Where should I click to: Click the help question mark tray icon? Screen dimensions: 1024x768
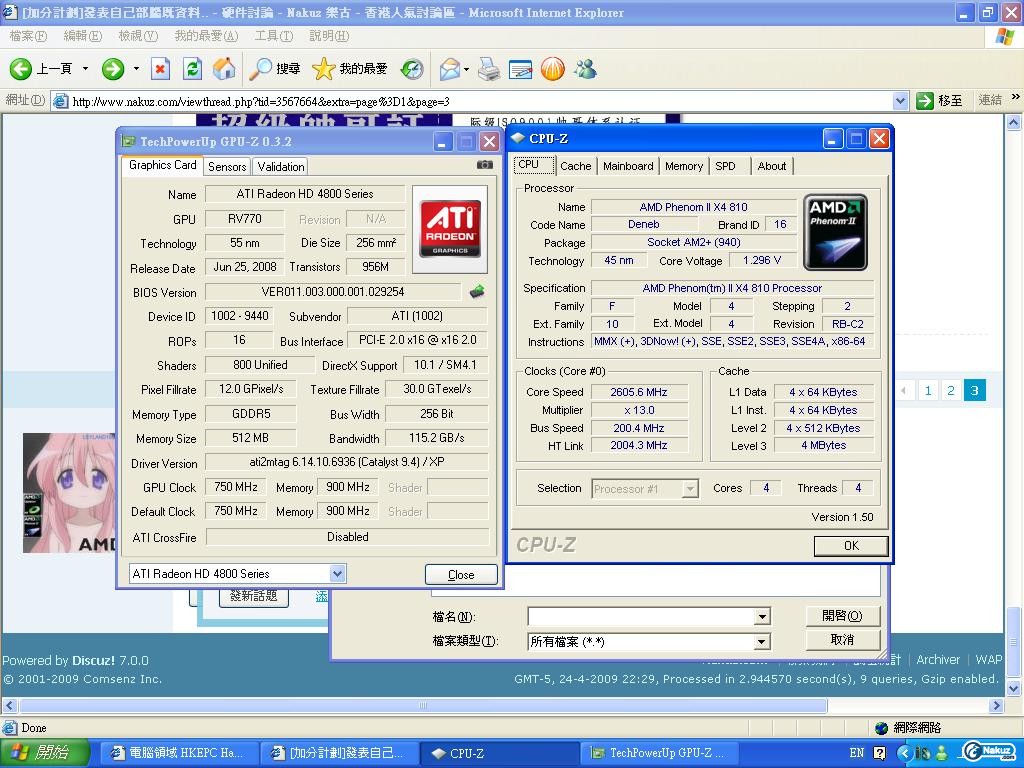[x=880, y=753]
